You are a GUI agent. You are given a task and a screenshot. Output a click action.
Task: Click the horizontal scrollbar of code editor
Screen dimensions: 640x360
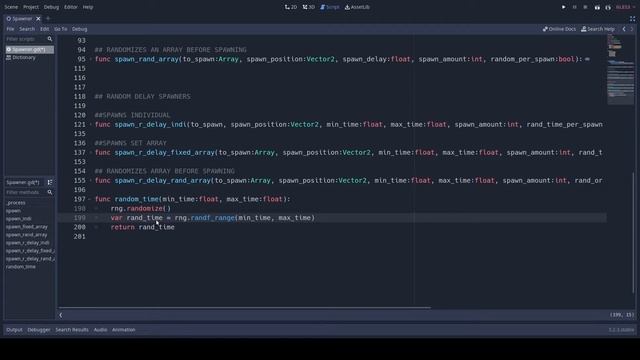245,308
